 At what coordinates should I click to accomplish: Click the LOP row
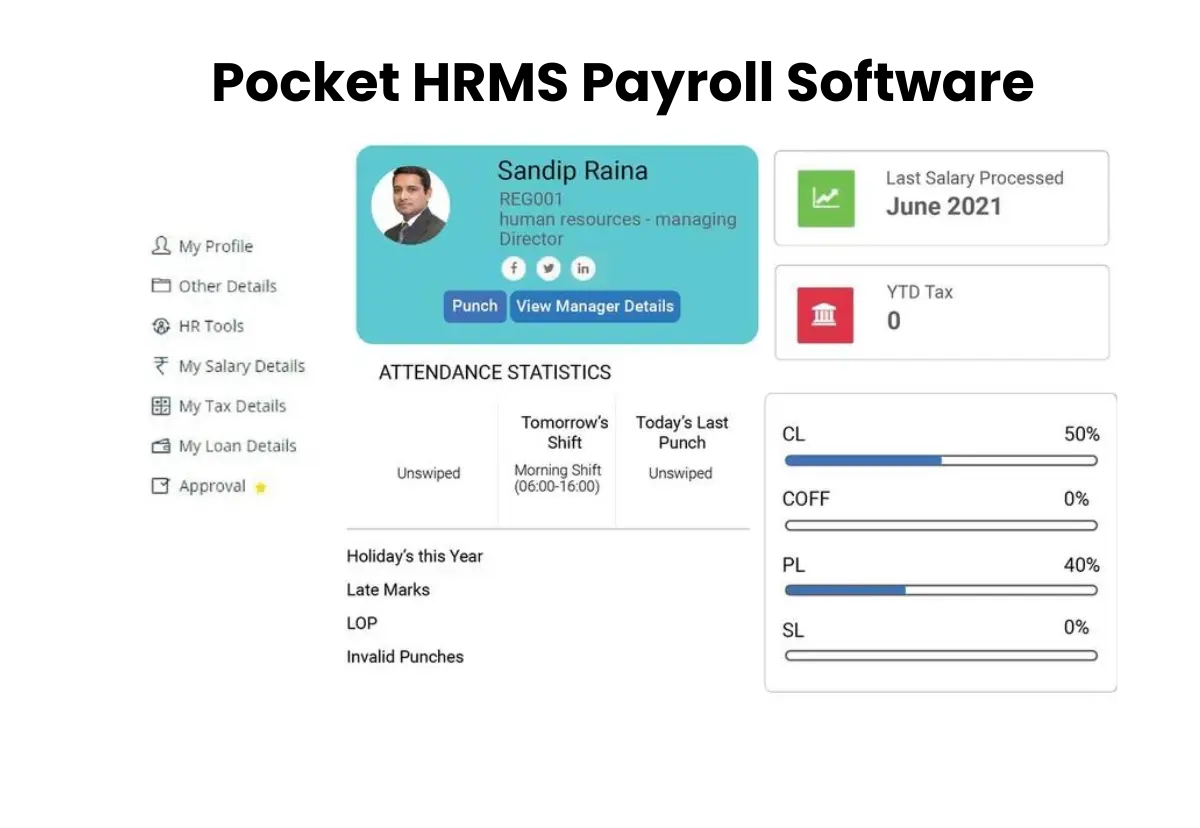362,623
